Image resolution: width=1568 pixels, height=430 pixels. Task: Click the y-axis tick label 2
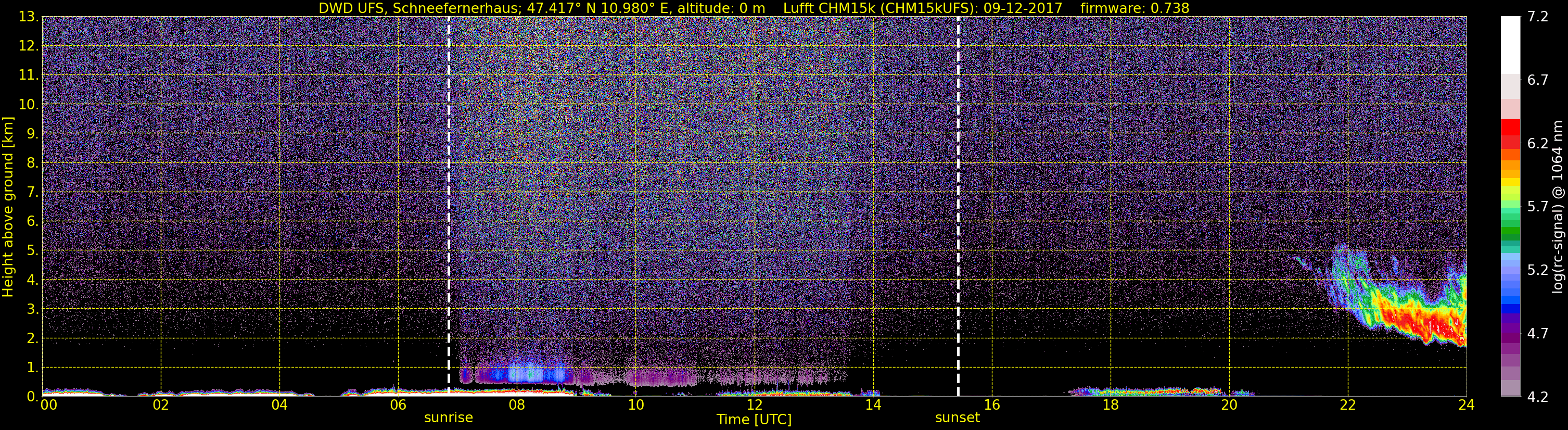[x=32, y=339]
